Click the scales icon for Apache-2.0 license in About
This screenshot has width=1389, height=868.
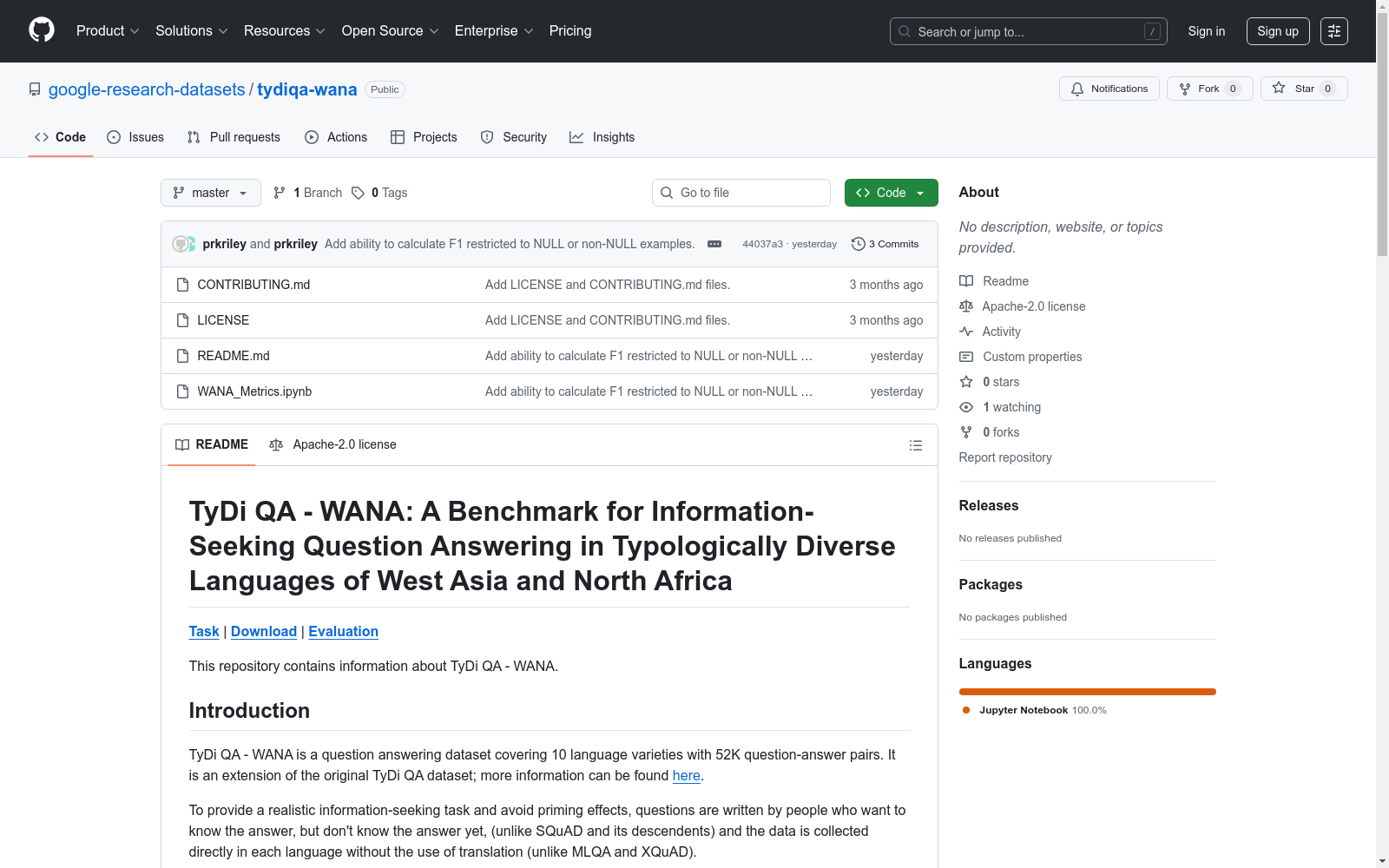tap(966, 306)
